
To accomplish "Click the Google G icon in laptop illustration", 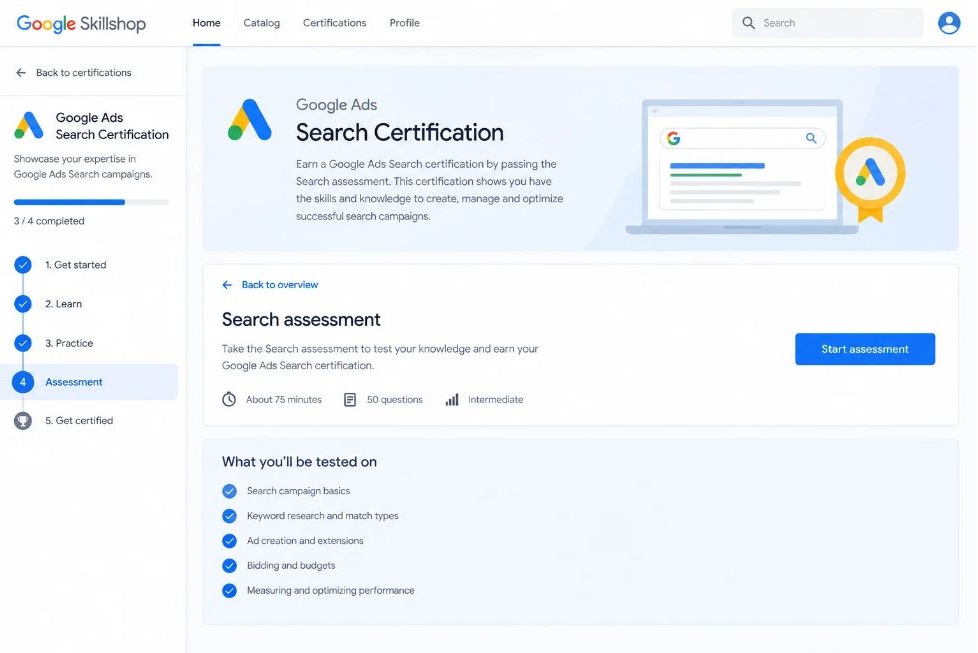I will 674,138.
